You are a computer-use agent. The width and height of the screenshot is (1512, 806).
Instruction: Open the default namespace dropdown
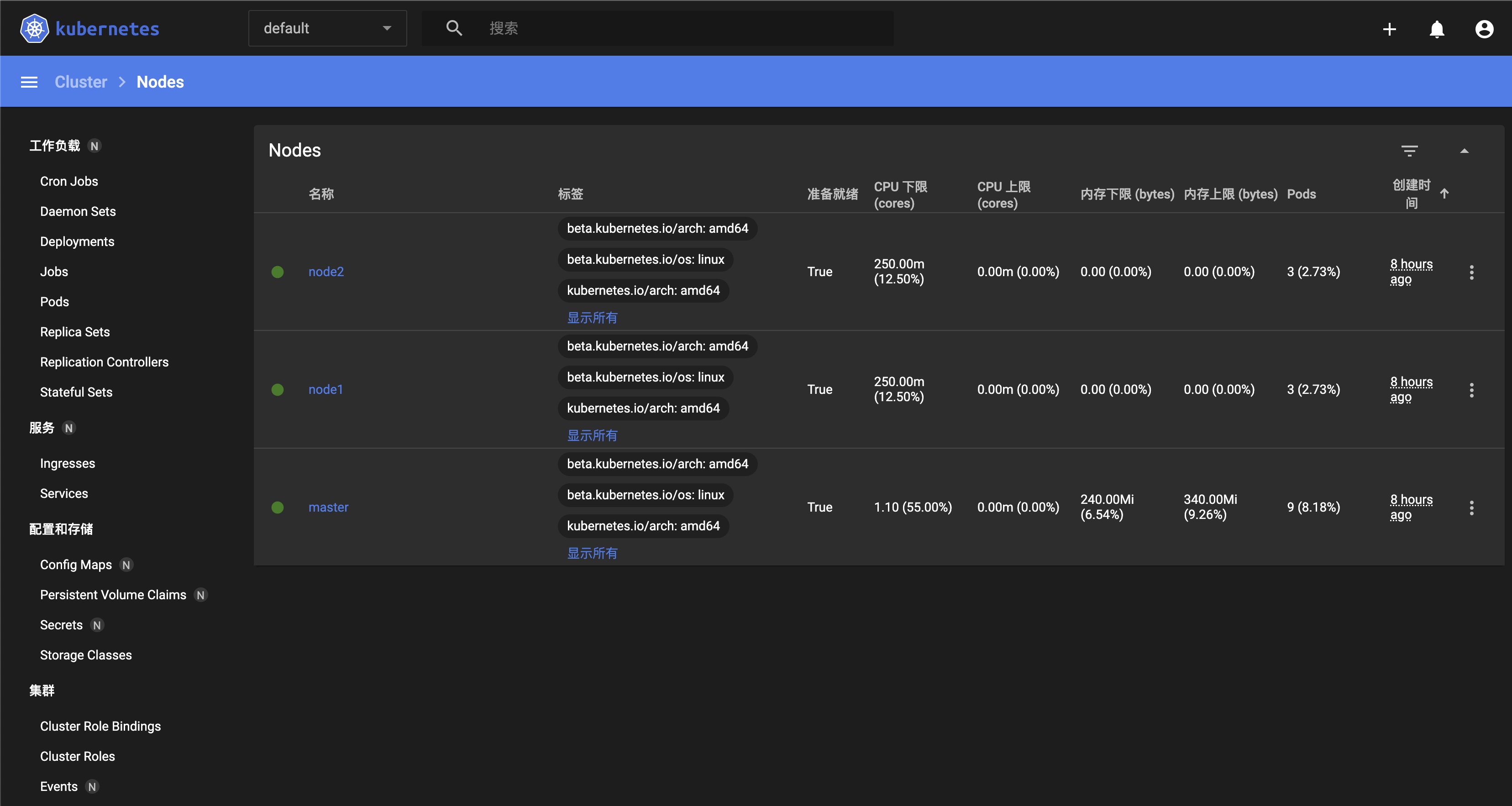coord(327,28)
